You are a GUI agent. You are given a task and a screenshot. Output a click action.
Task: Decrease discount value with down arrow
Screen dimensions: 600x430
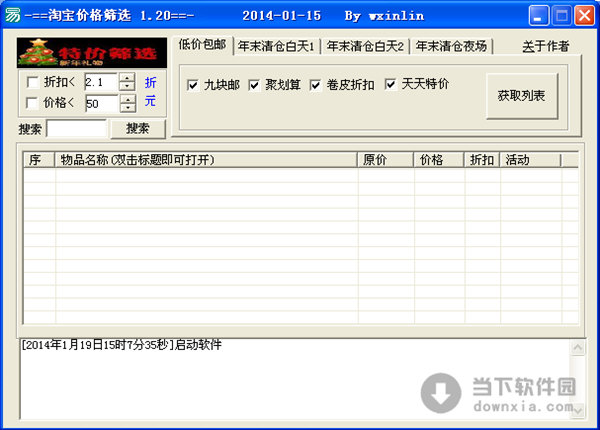point(127,86)
